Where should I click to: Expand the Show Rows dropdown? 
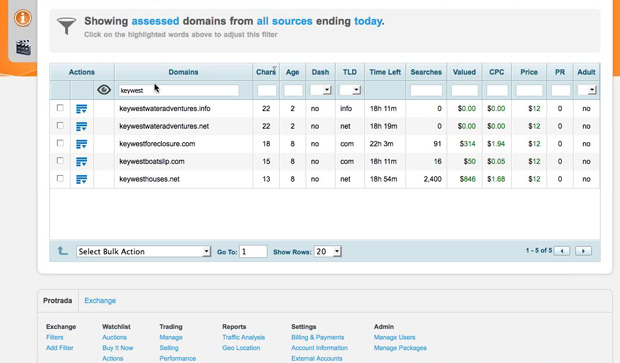(x=327, y=251)
